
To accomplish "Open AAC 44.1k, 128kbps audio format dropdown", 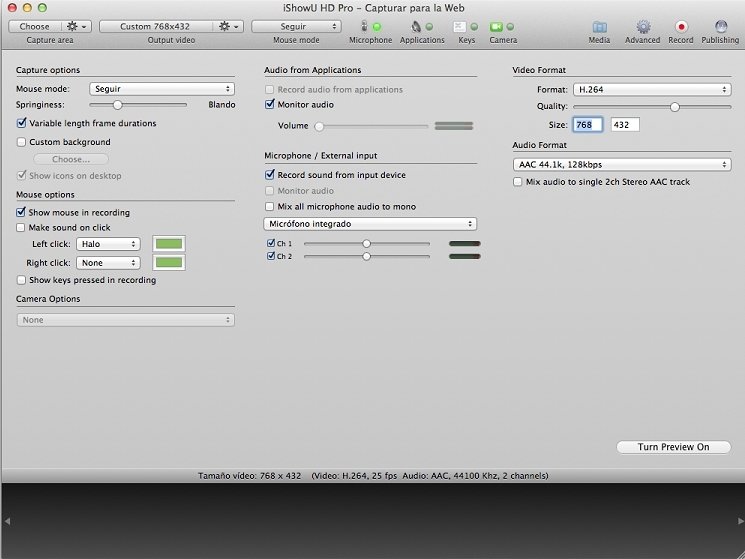I will [x=622, y=164].
